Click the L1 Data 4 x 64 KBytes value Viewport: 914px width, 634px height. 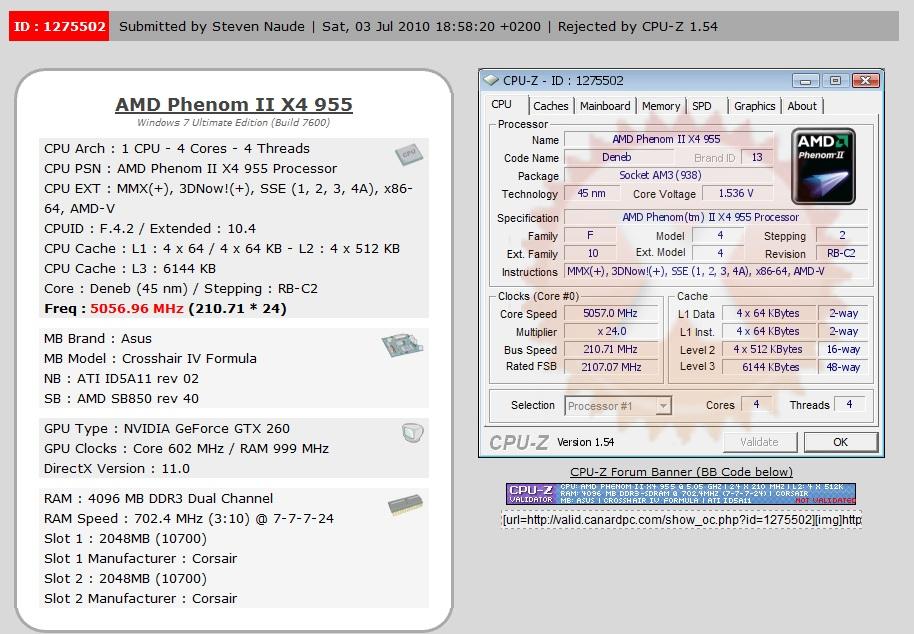click(x=768, y=314)
